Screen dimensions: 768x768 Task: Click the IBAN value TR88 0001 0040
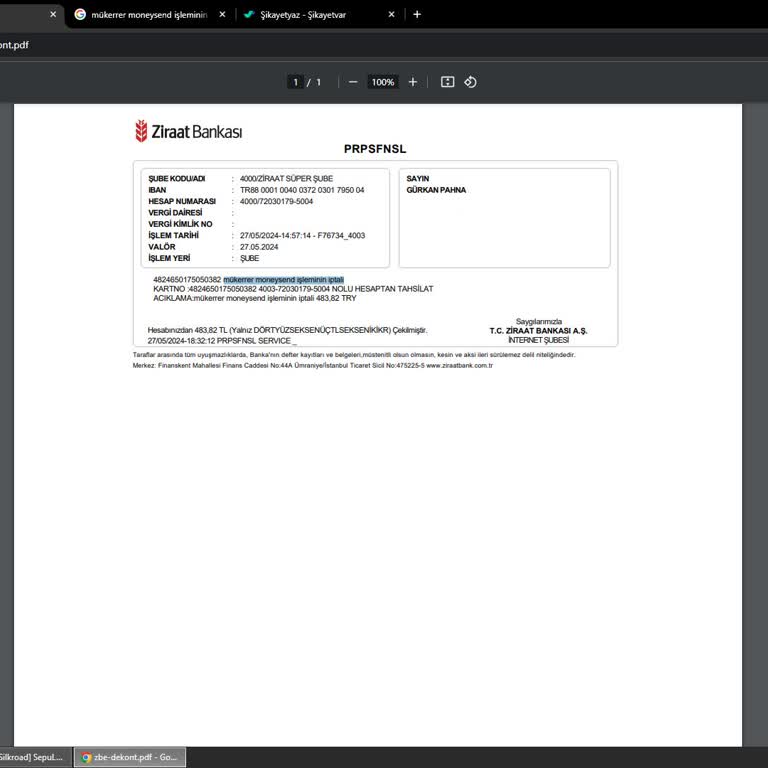(302, 190)
